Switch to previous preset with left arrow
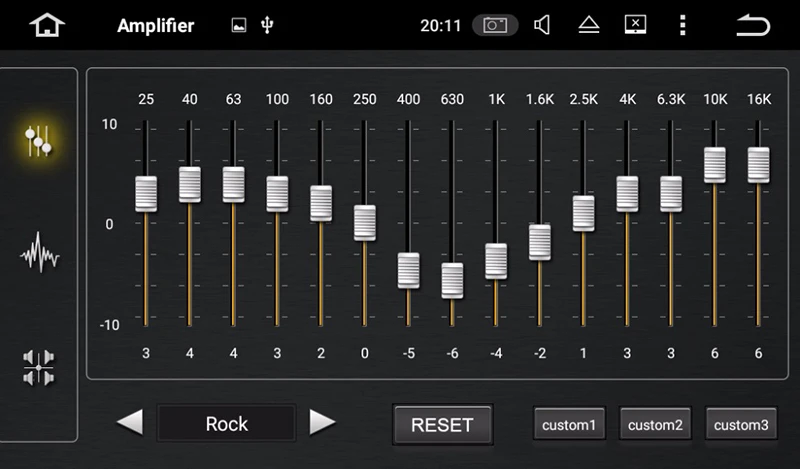 (130, 423)
